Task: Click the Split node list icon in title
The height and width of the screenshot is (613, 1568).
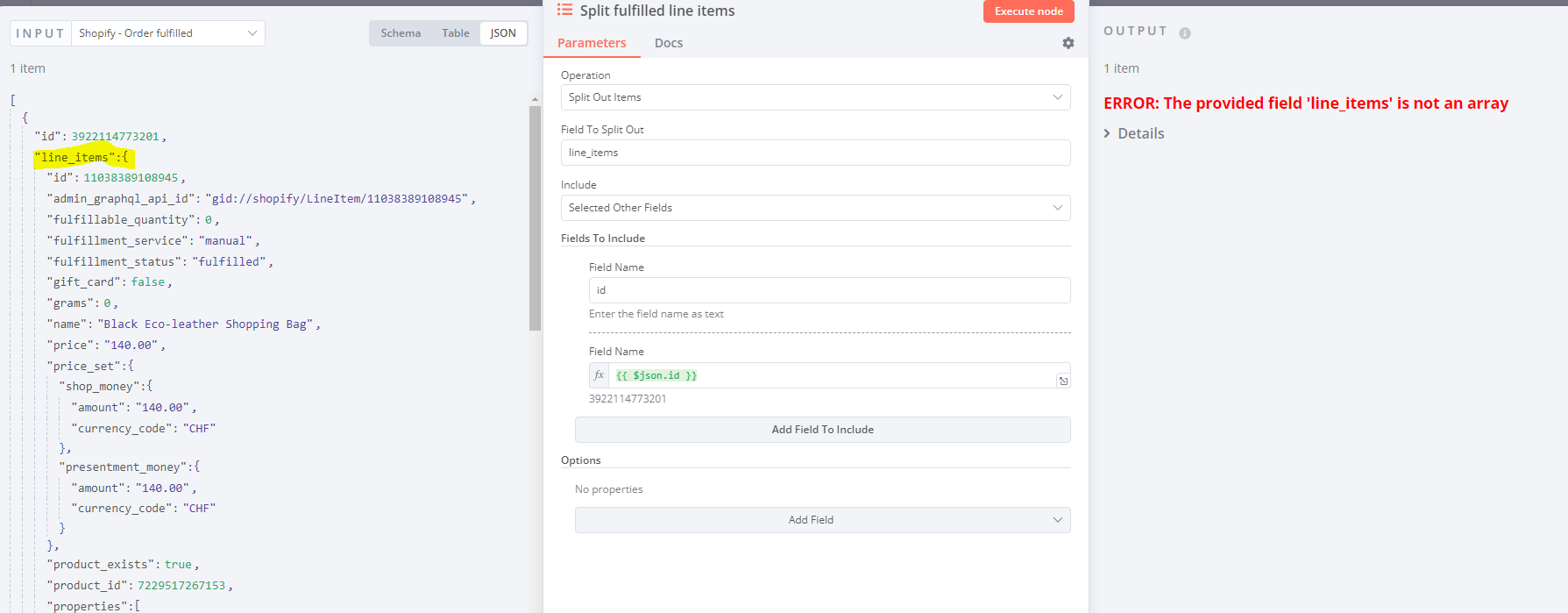Action: (x=565, y=11)
